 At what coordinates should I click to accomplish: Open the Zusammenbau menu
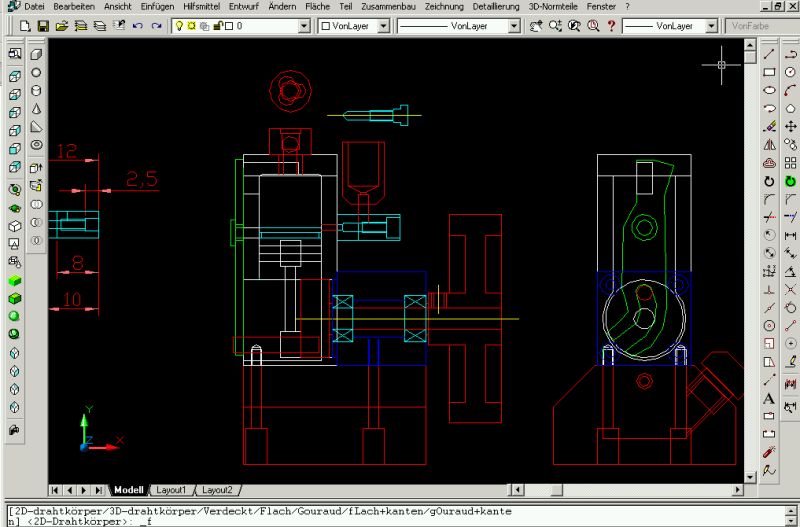[x=388, y=7]
